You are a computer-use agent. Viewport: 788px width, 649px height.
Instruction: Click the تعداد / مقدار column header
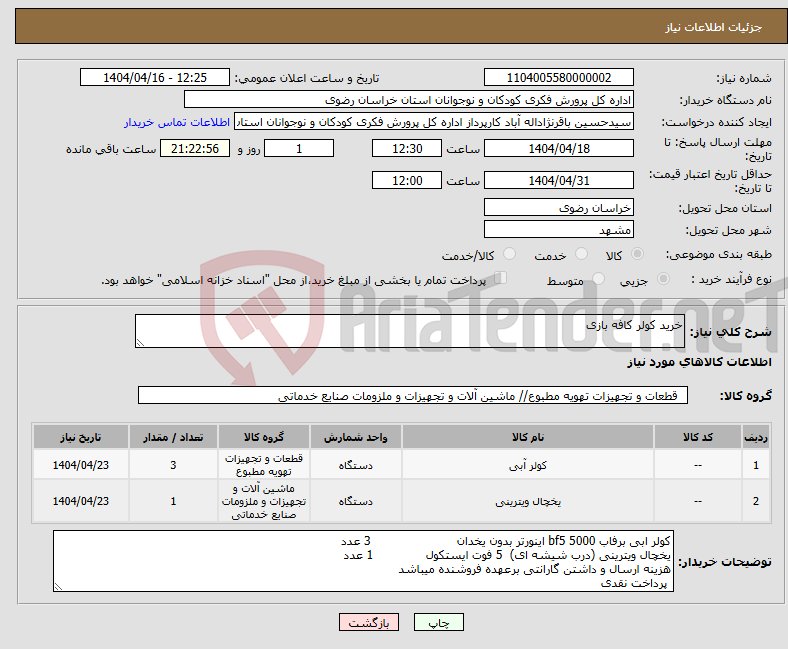tap(173, 437)
